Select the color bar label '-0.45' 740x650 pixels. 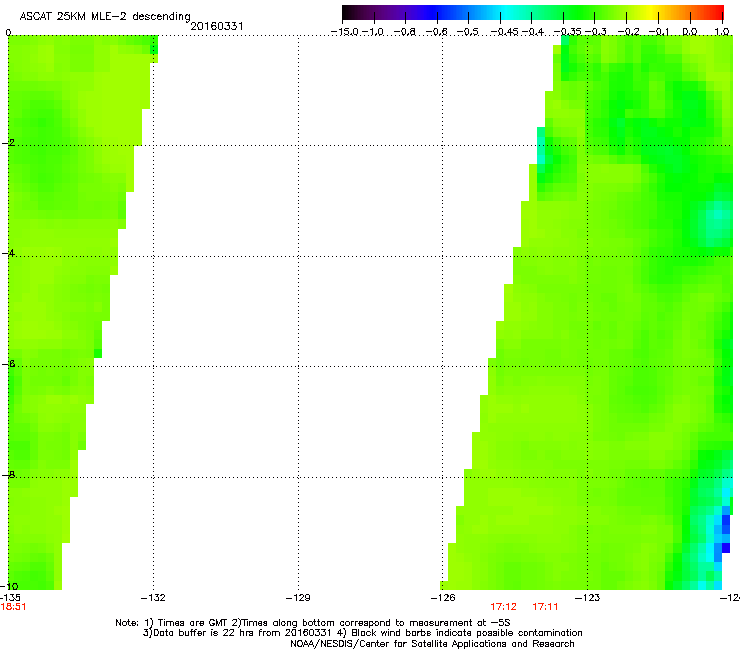pyautogui.click(x=505, y=32)
